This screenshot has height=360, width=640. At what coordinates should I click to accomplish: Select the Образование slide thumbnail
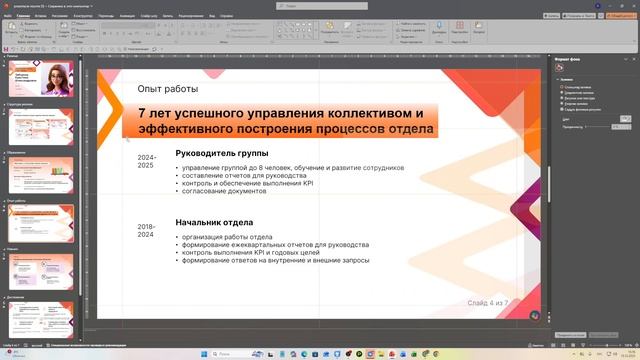click(41, 175)
